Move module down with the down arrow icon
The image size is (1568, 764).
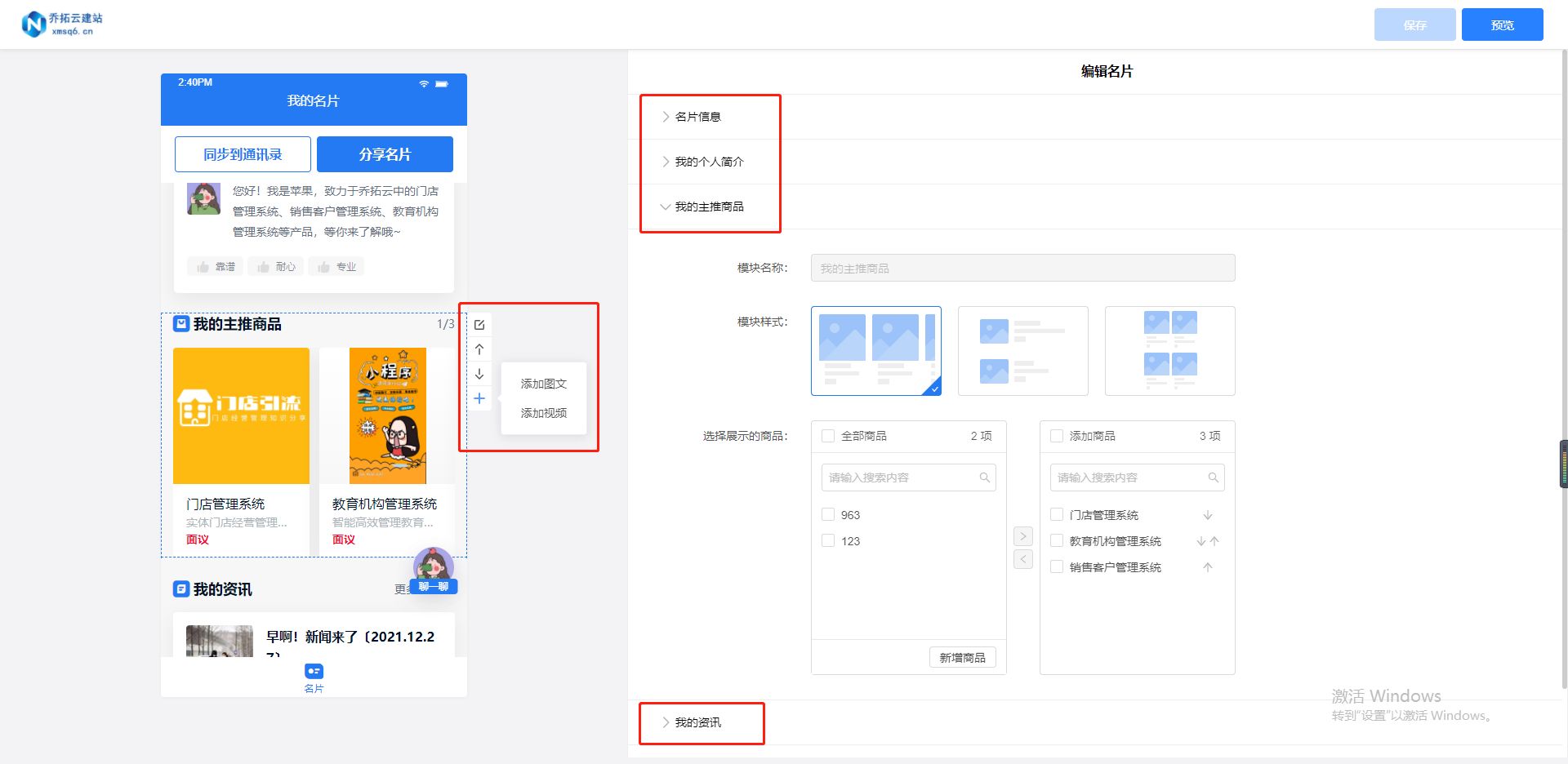pos(479,374)
